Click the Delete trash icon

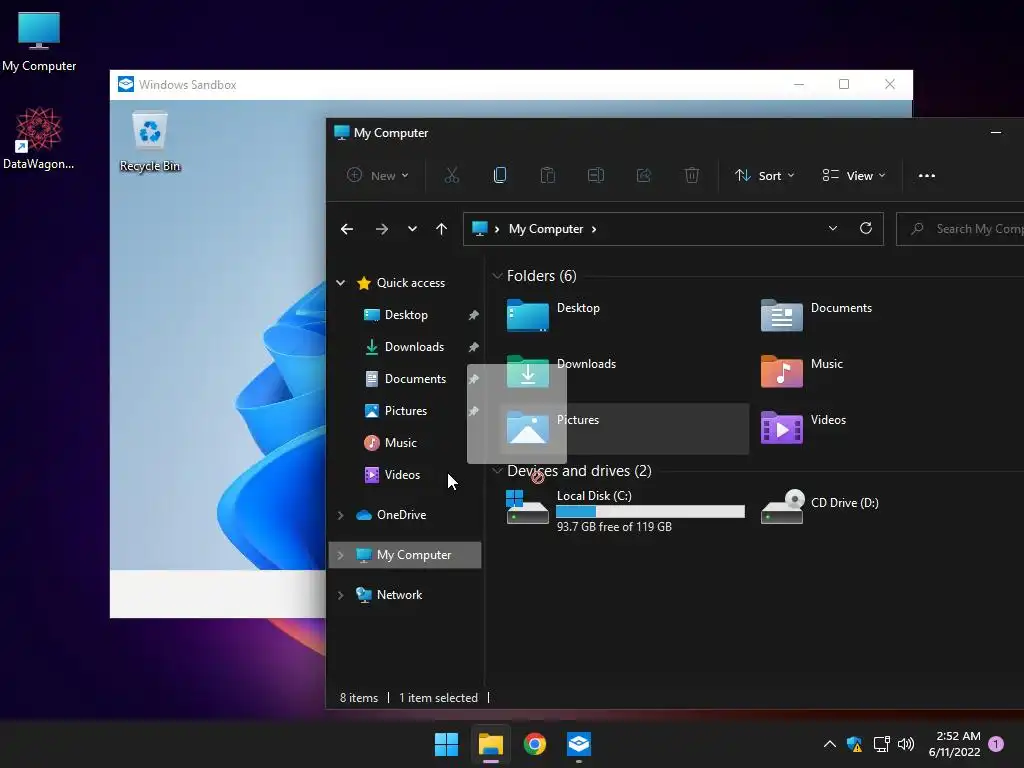[x=692, y=175]
